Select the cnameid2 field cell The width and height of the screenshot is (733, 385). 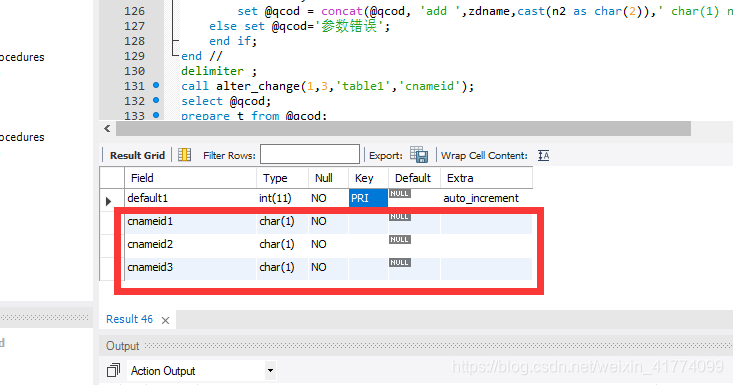pyautogui.click(x=190, y=244)
